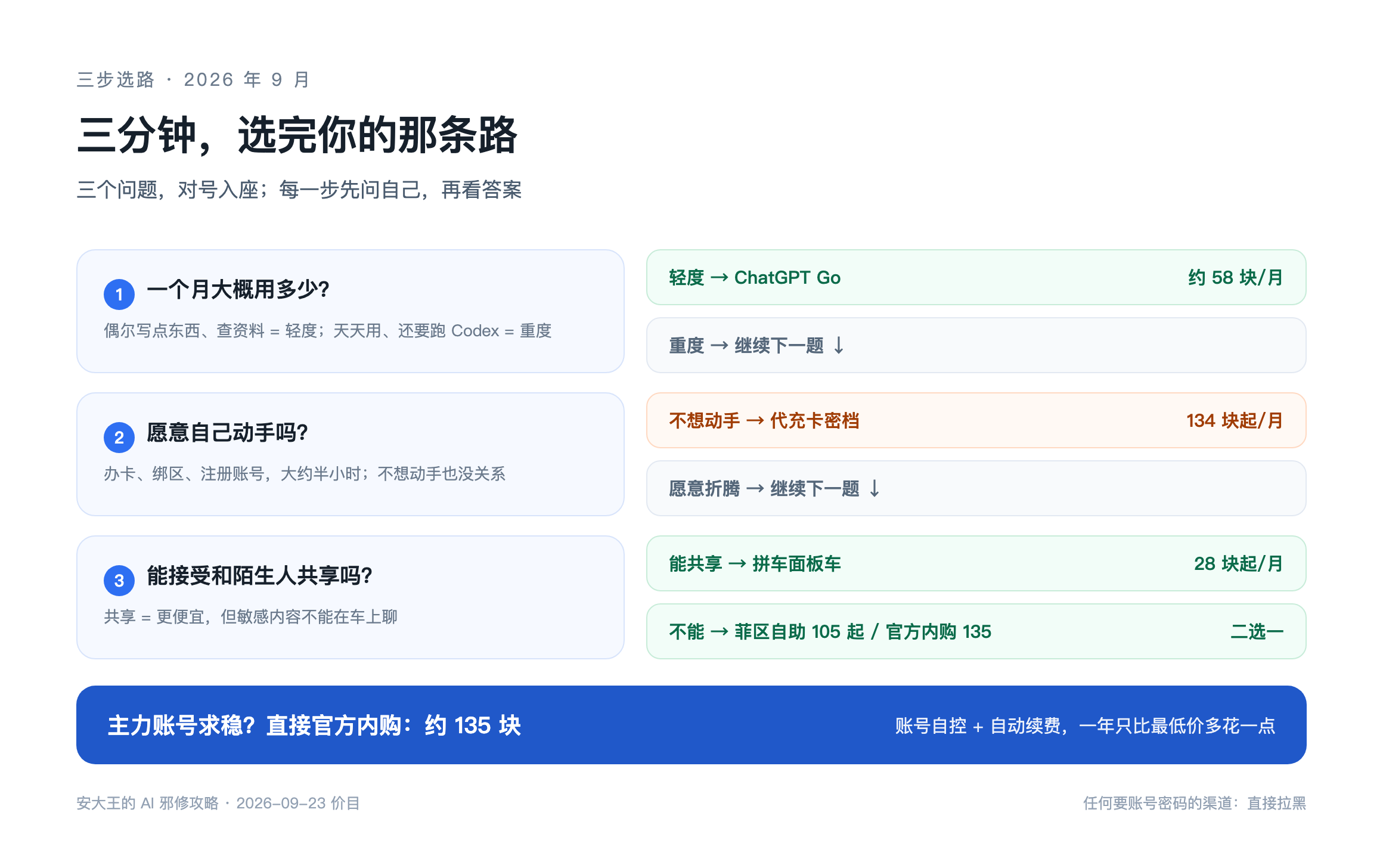Click the footer 安大王的 AI 邪修攻略
This screenshot has height=868, width=1383.
pos(218,803)
